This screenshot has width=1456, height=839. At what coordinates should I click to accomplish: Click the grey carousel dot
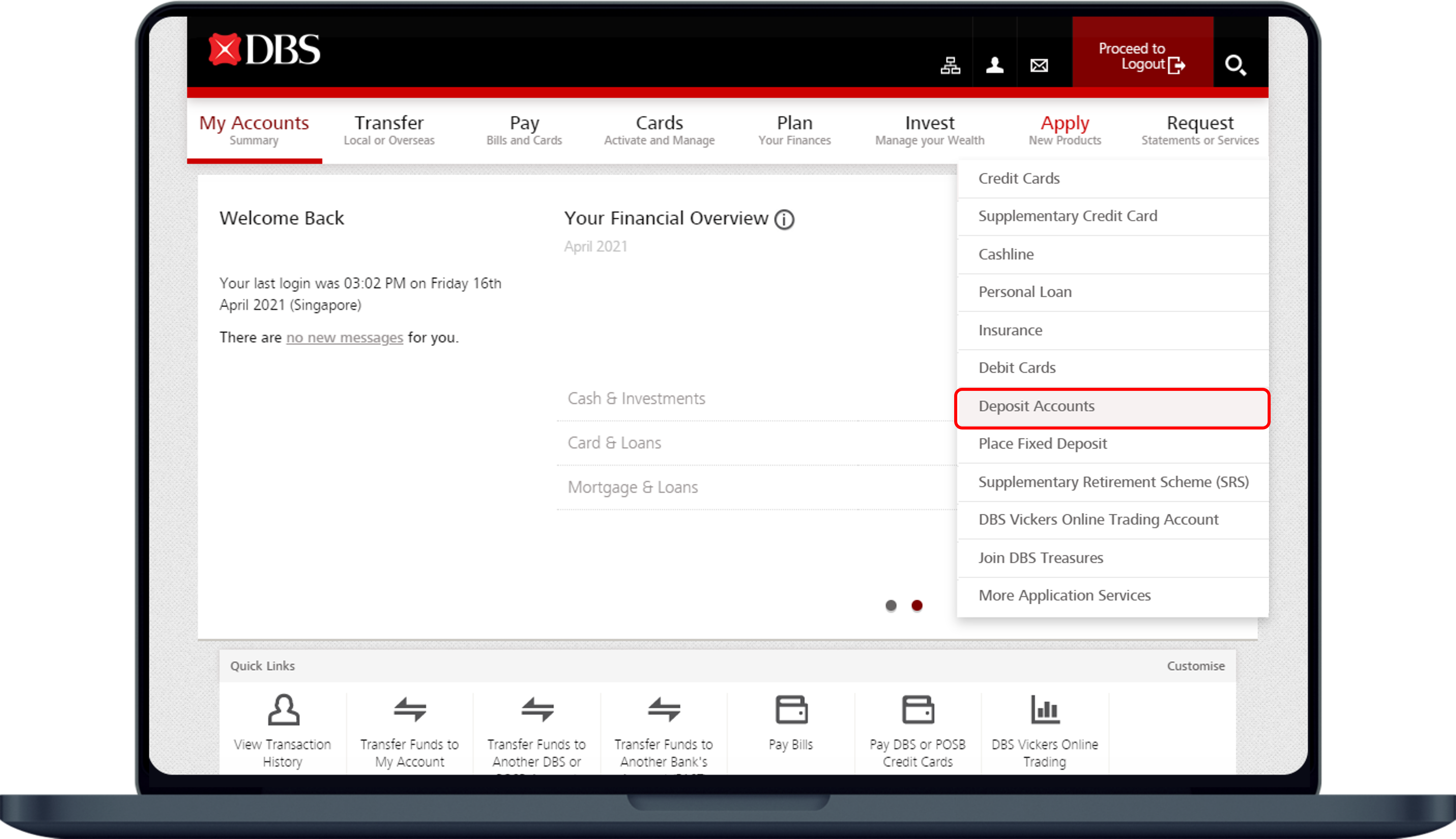890,606
